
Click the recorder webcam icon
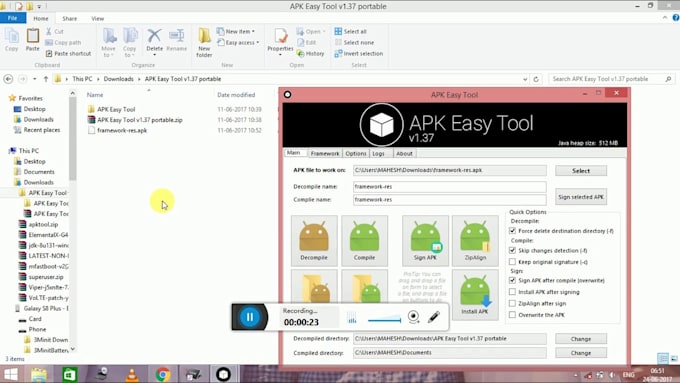pos(414,317)
